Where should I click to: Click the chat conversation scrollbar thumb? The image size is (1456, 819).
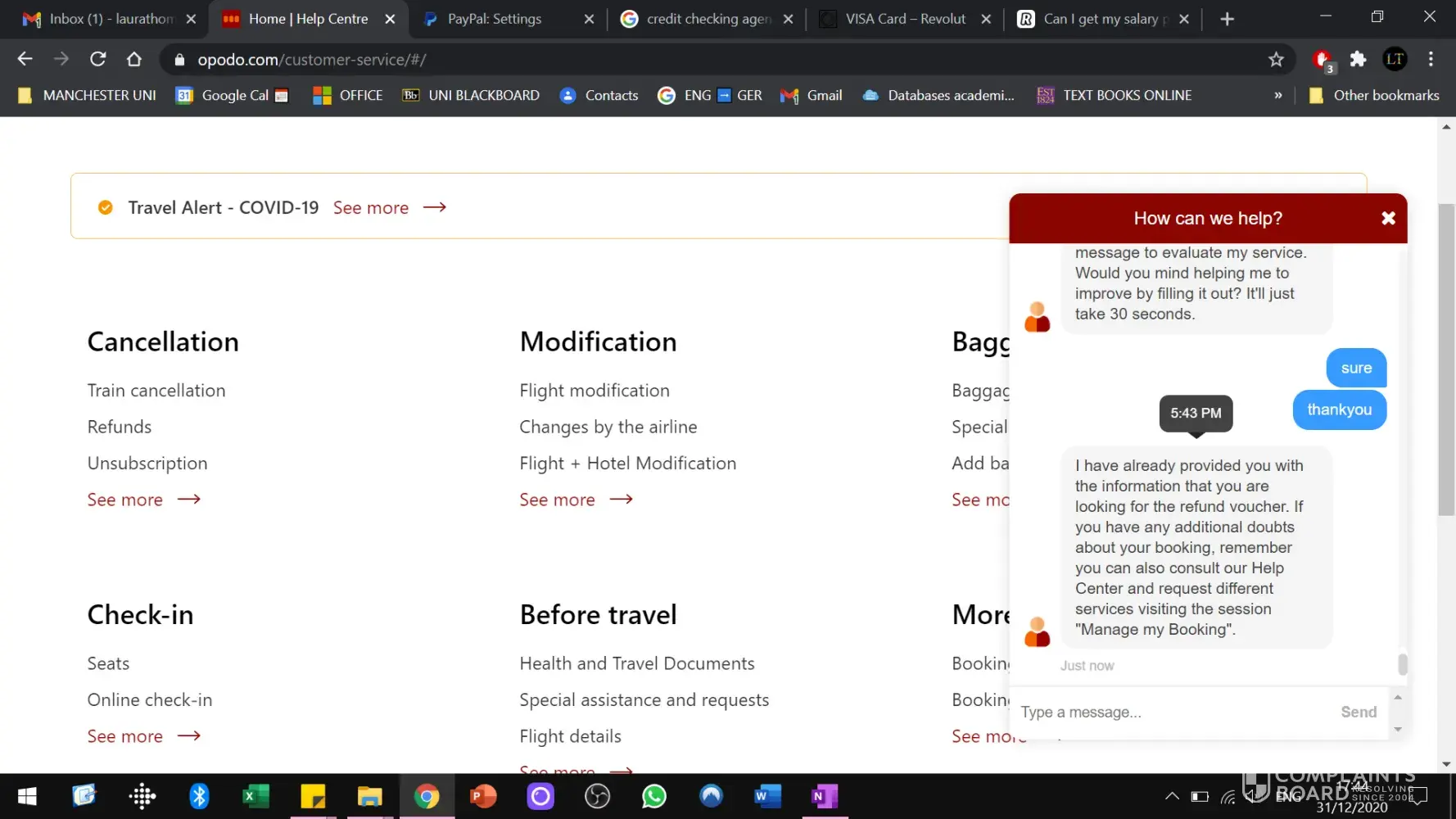[1402, 664]
